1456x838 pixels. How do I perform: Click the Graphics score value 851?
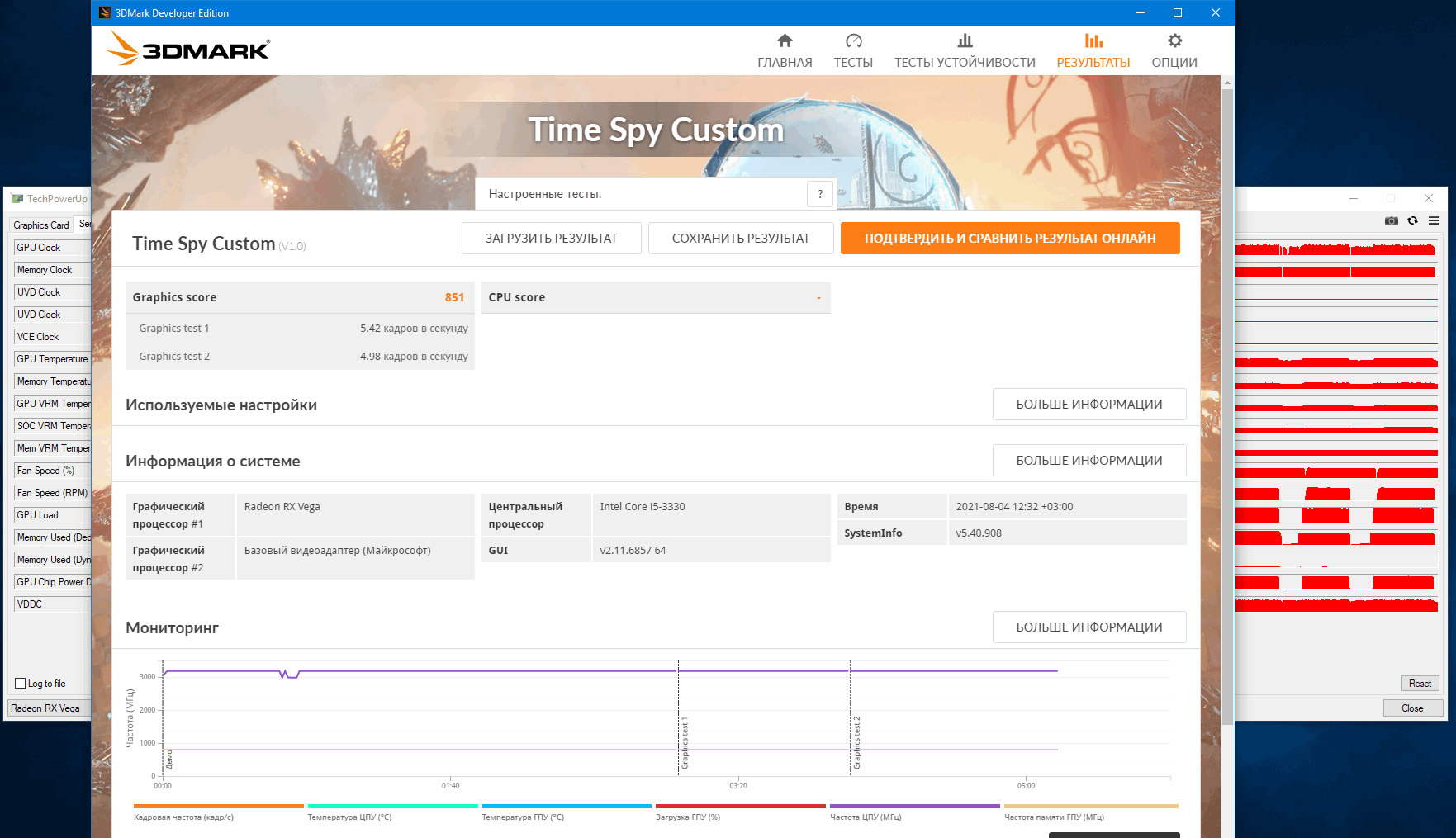454,297
